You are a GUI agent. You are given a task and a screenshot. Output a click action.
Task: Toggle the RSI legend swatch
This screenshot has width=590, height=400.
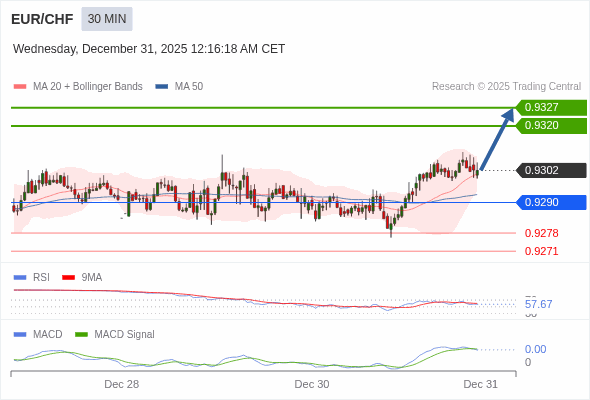20,278
